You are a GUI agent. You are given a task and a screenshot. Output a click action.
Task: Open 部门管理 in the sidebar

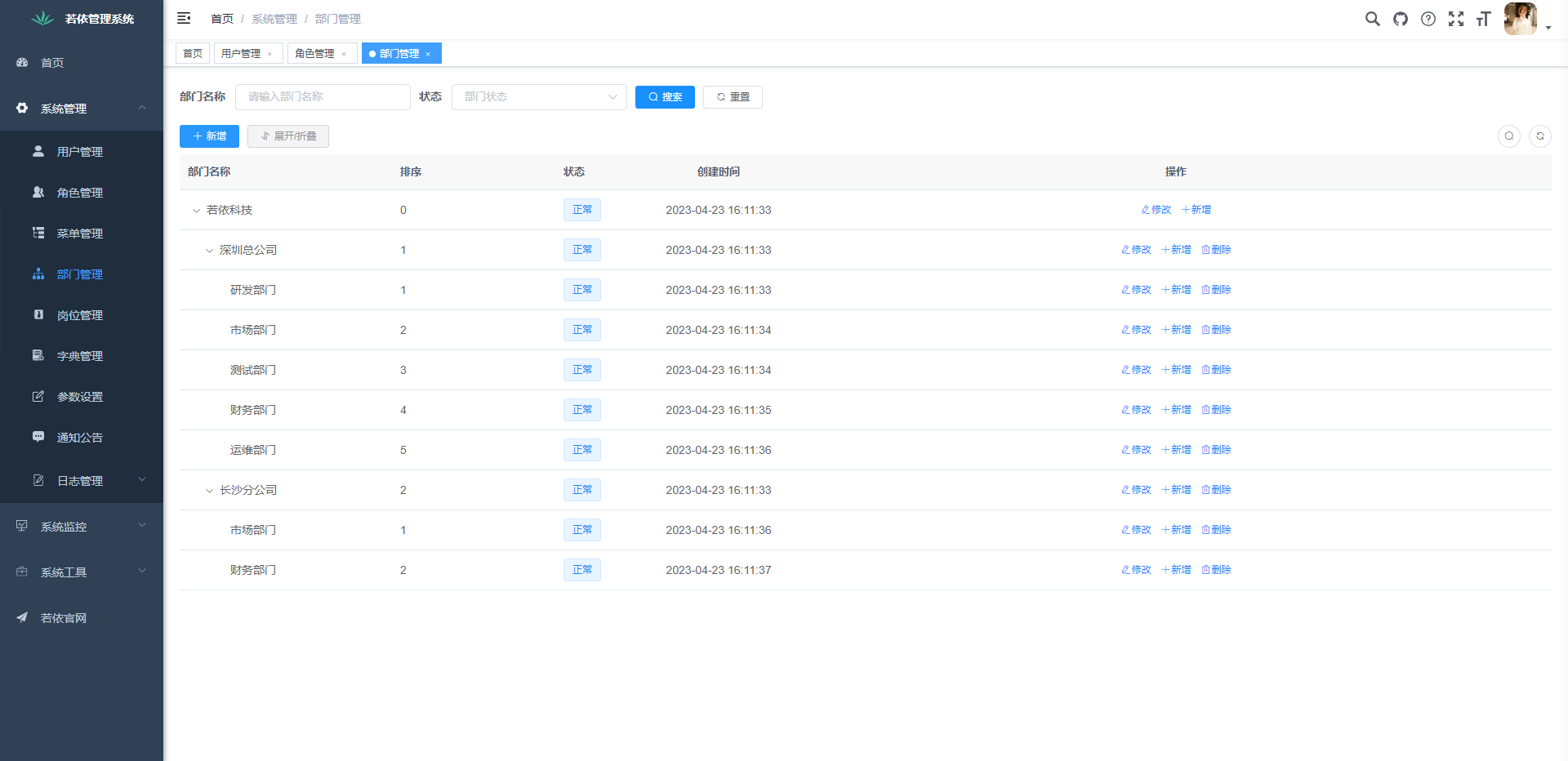pos(82,274)
